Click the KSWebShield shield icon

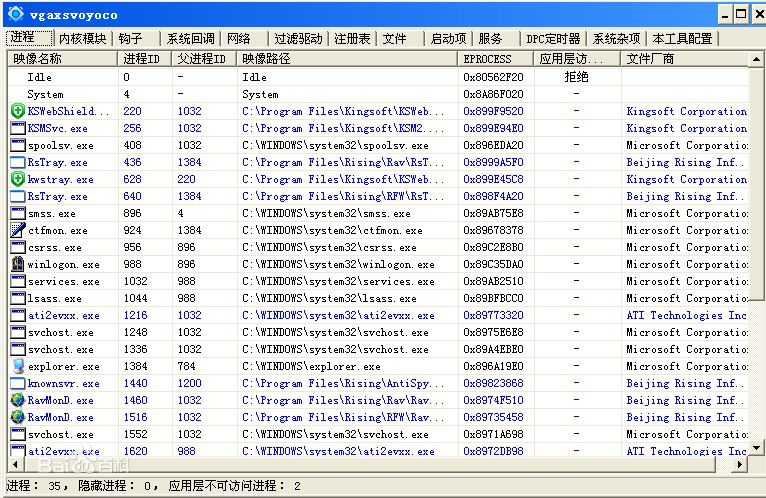click(18, 111)
